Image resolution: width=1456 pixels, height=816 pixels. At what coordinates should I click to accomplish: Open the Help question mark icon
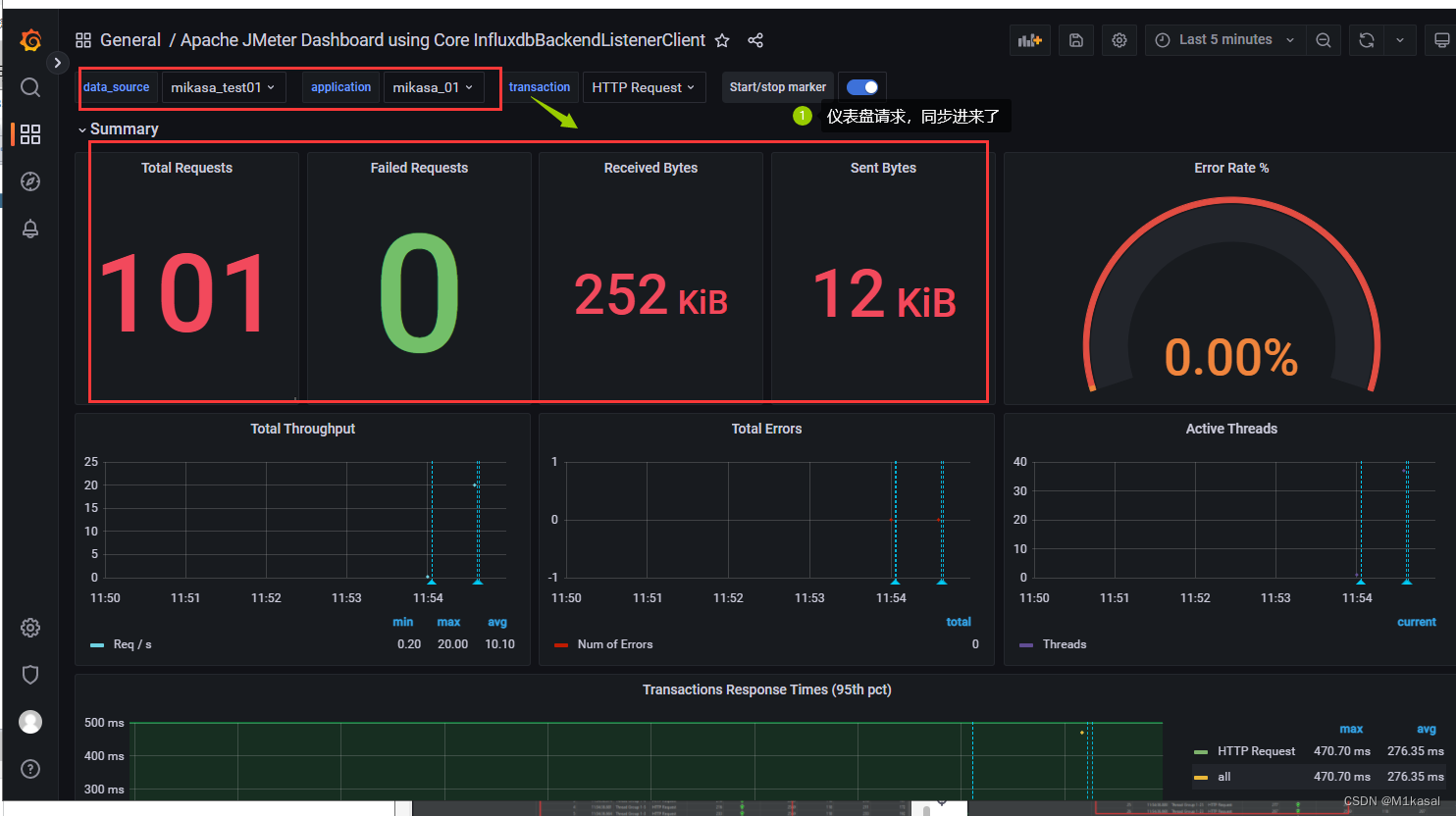pyautogui.click(x=30, y=769)
